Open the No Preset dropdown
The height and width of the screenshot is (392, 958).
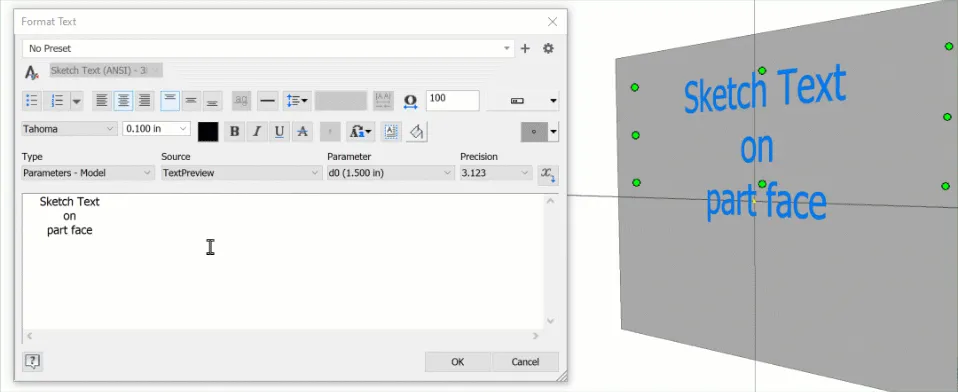(x=268, y=48)
